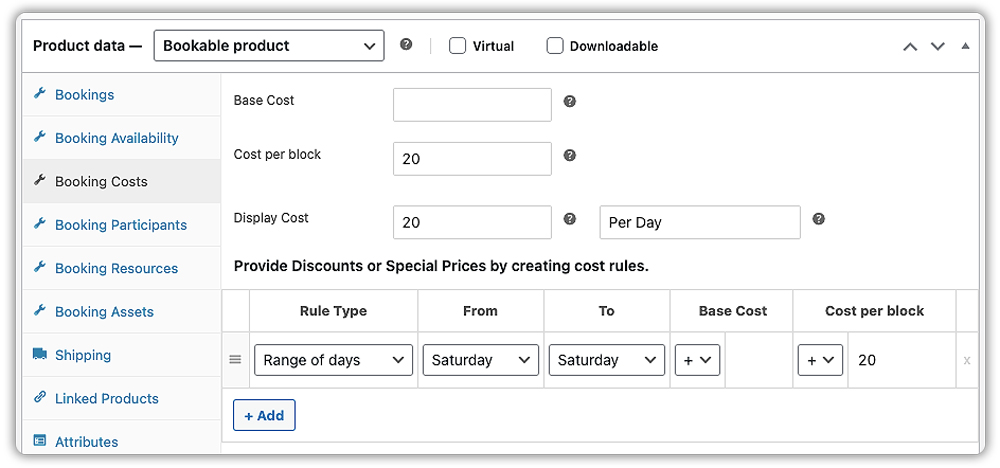Click the wrench icon beside Booking Assets
The height and width of the screenshot is (468, 1000).
[40, 311]
